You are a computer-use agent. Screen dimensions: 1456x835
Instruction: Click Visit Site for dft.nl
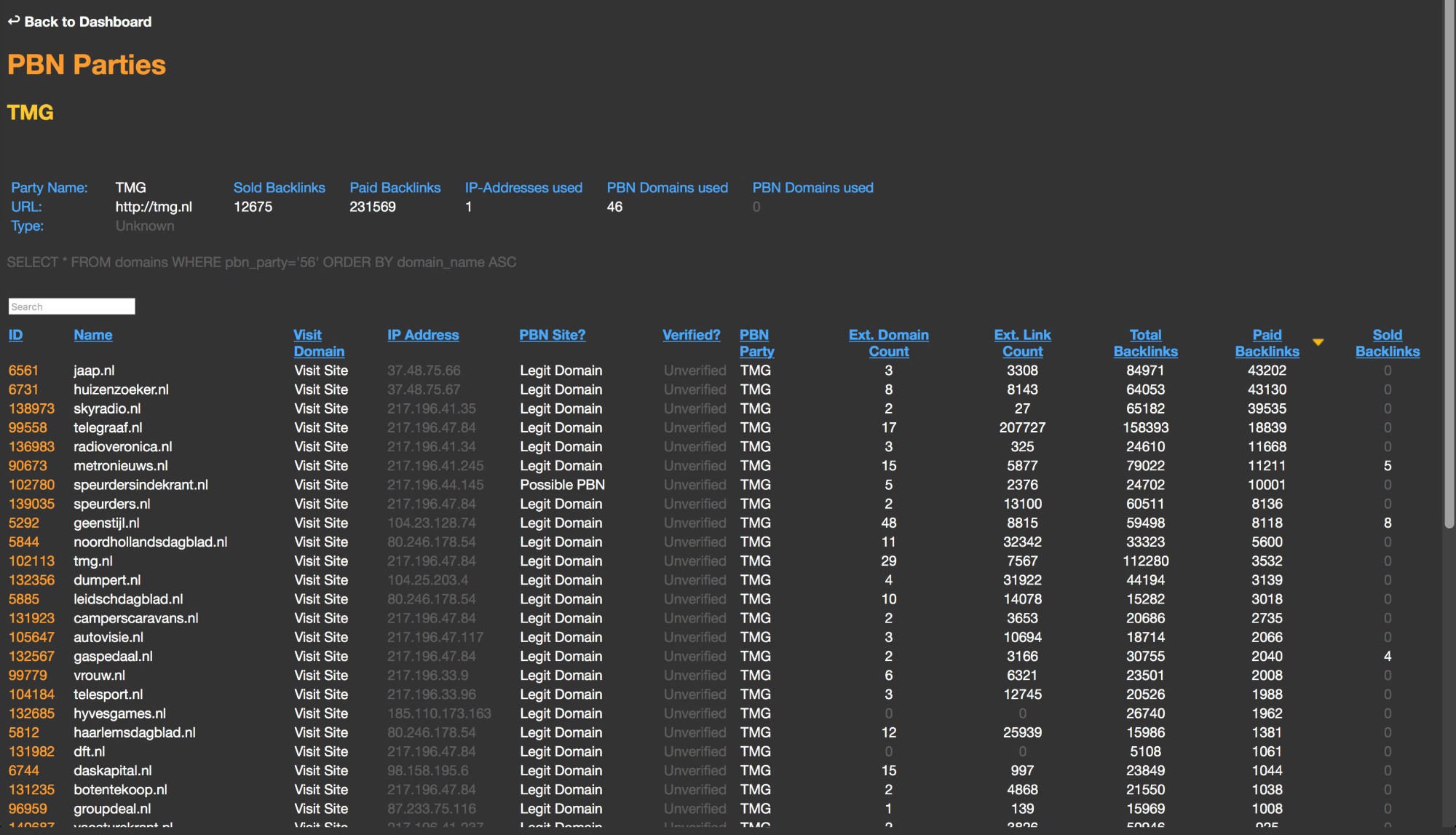pos(321,751)
